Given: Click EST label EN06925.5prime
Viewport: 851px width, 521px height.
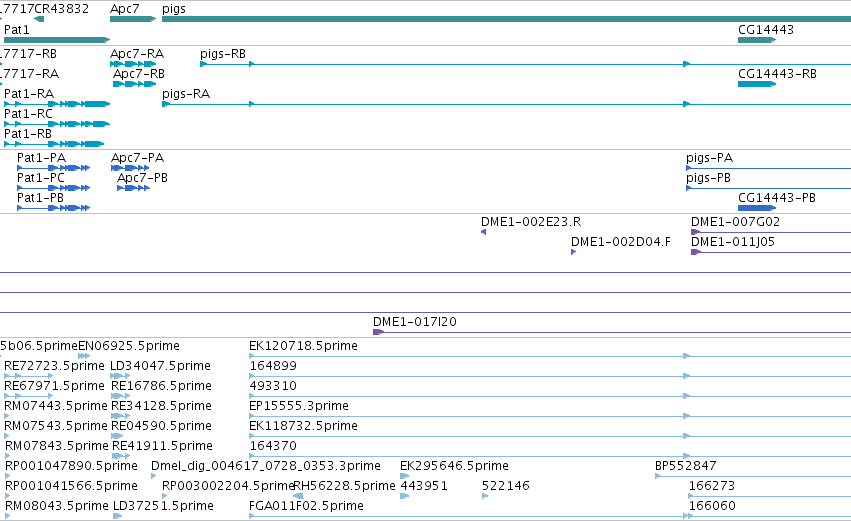Looking at the screenshot, I should [x=129, y=346].
